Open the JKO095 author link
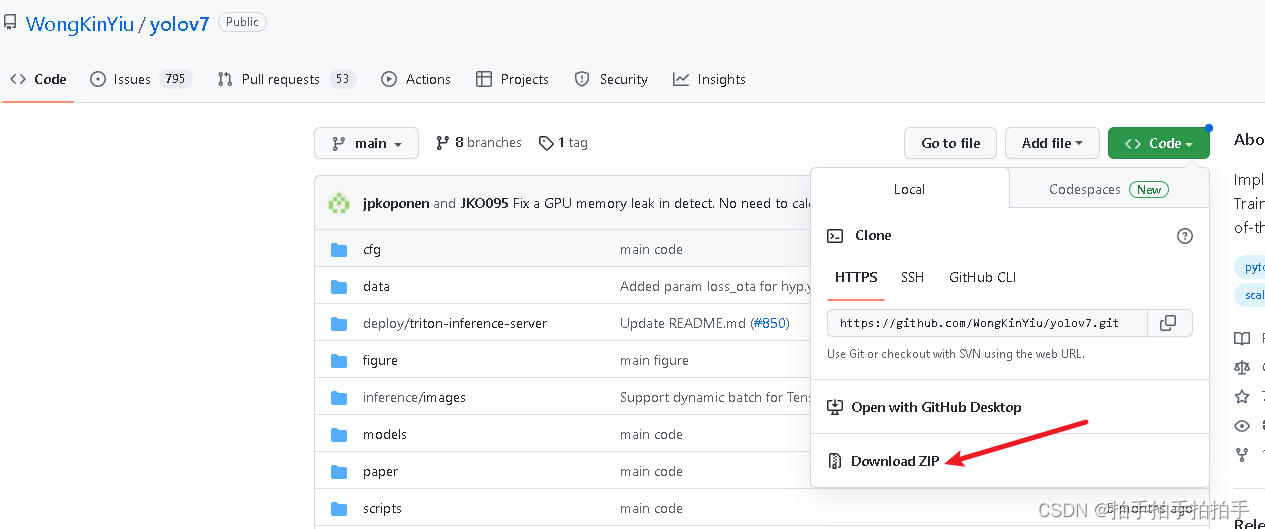Viewport: 1265px width, 529px height. pyautogui.click(x=485, y=203)
